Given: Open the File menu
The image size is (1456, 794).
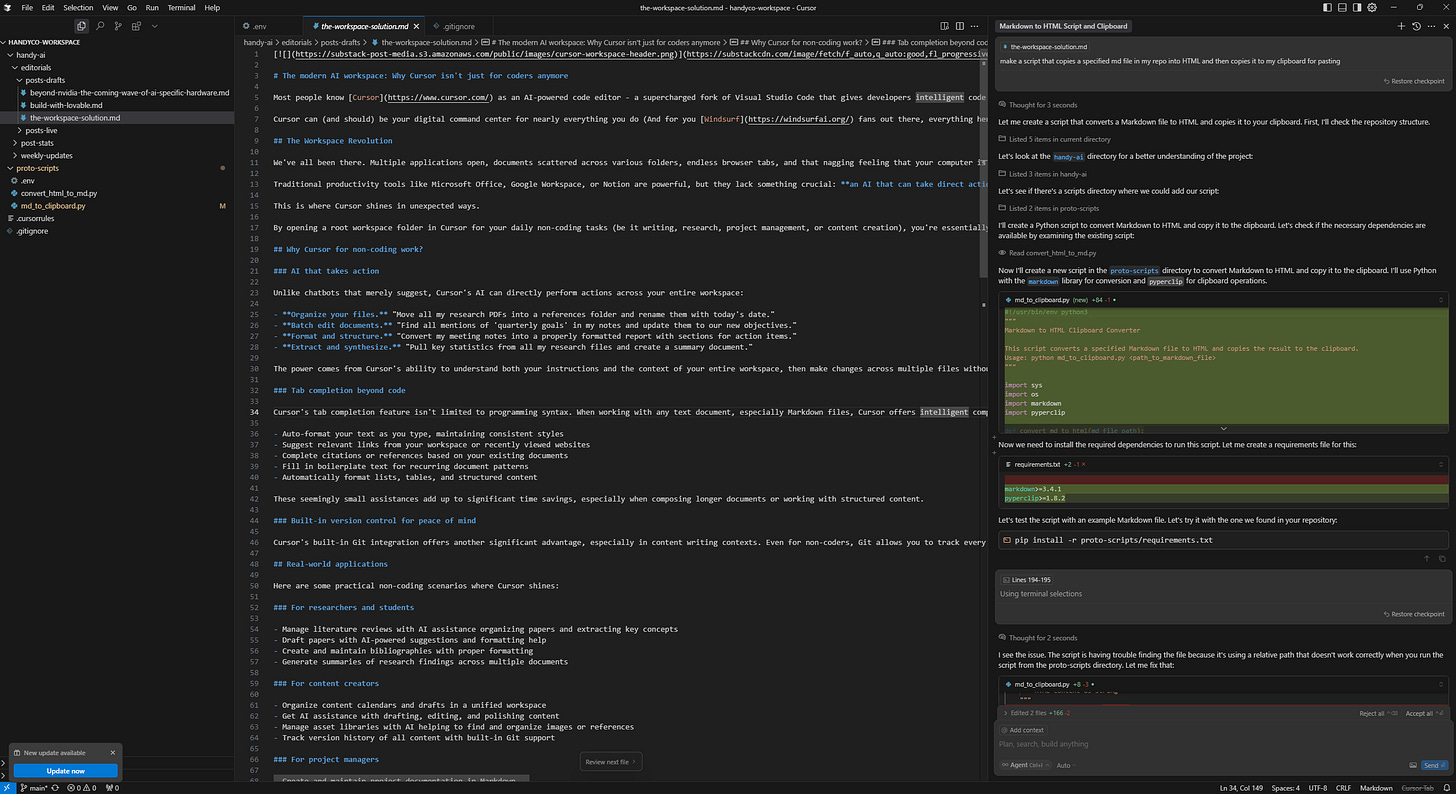Looking at the screenshot, I should [27, 7].
